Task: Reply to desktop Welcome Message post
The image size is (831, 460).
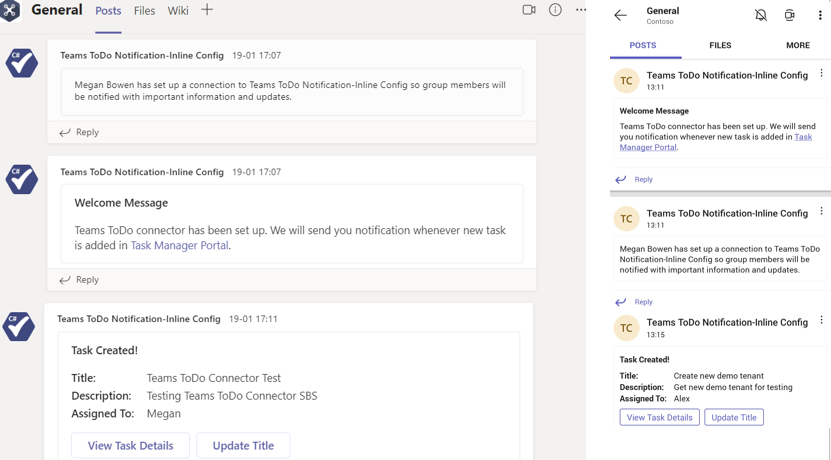Action: 79,280
